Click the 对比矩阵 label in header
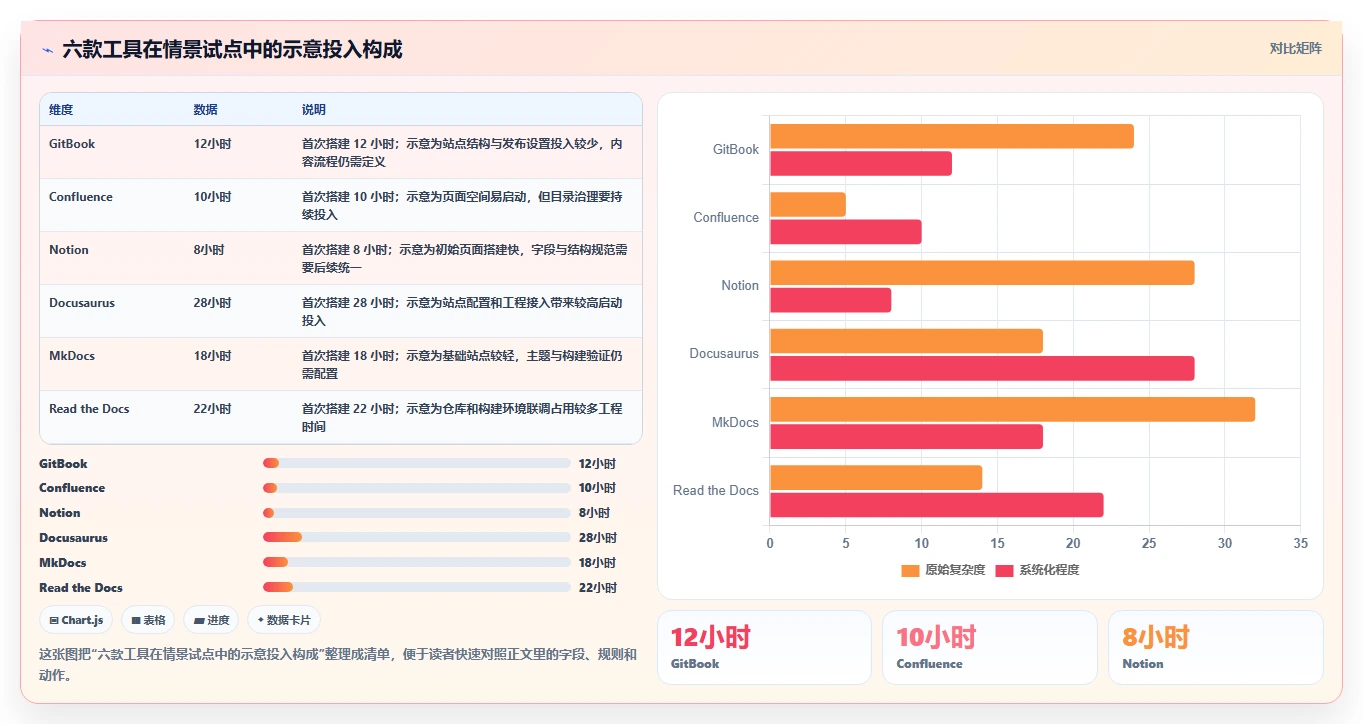 (1296, 48)
